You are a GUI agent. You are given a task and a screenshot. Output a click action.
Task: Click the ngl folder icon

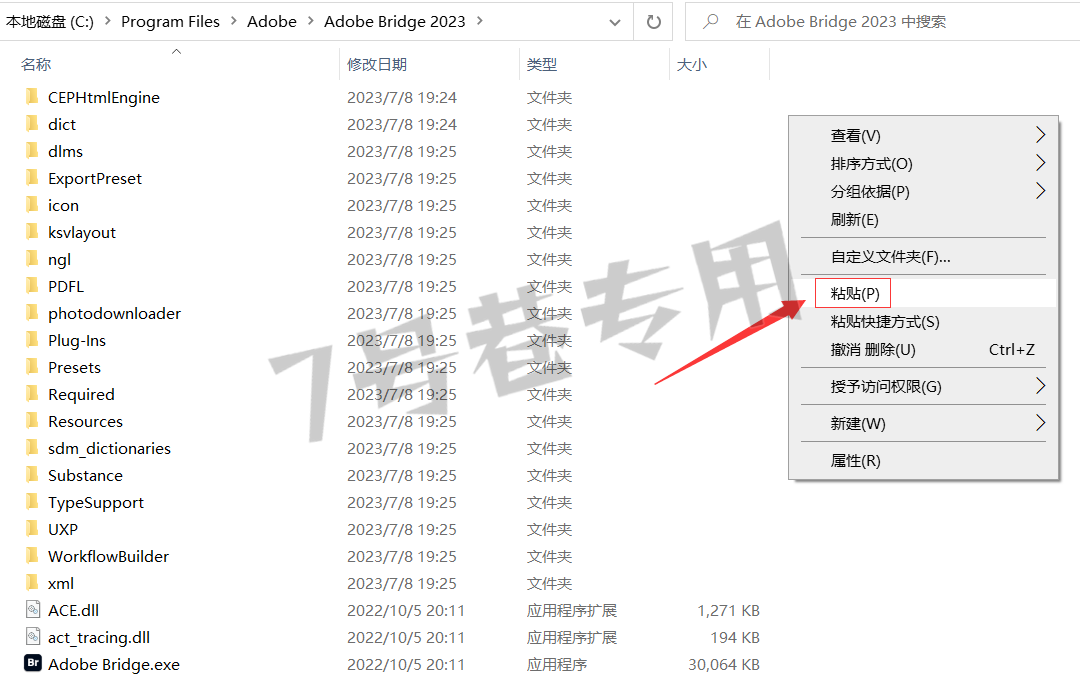[32, 258]
